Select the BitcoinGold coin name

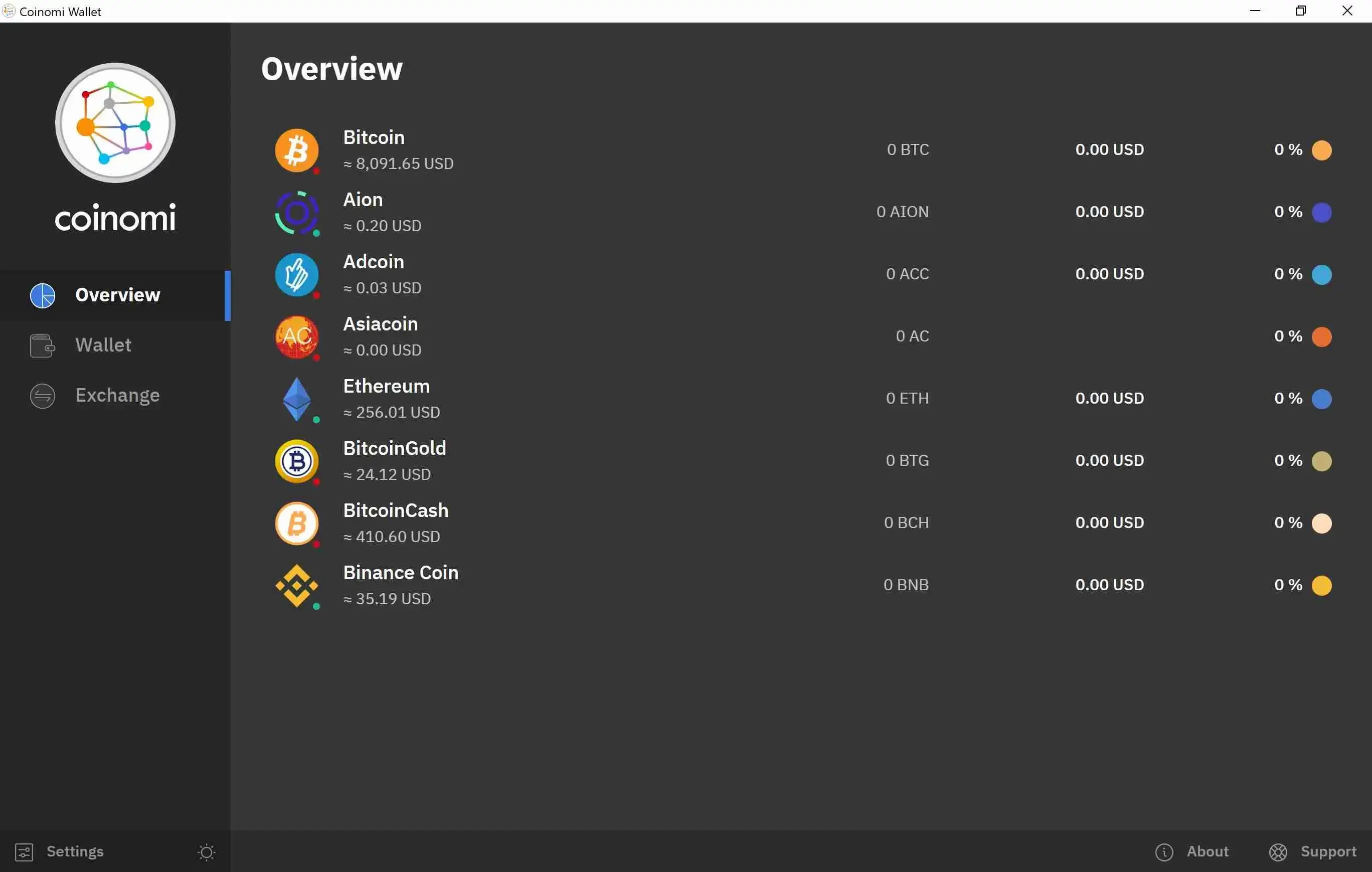394,448
